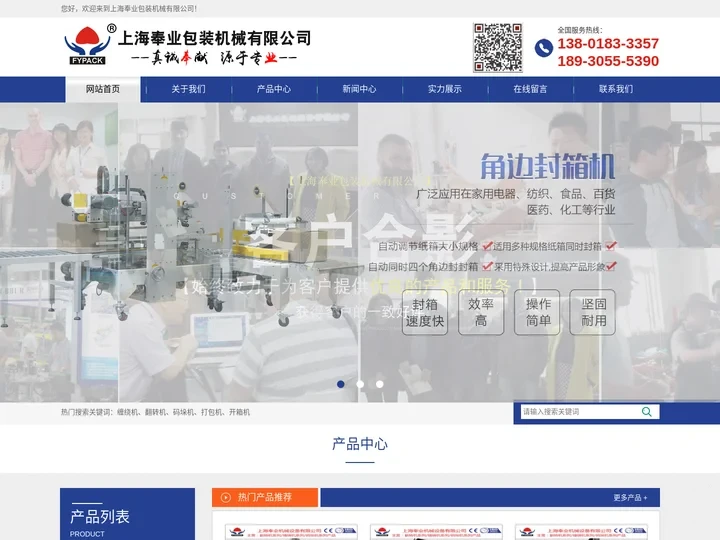Click the play icon beside 热门产品推荐
This screenshot has height=540, width=720.
tap(225, 497)
